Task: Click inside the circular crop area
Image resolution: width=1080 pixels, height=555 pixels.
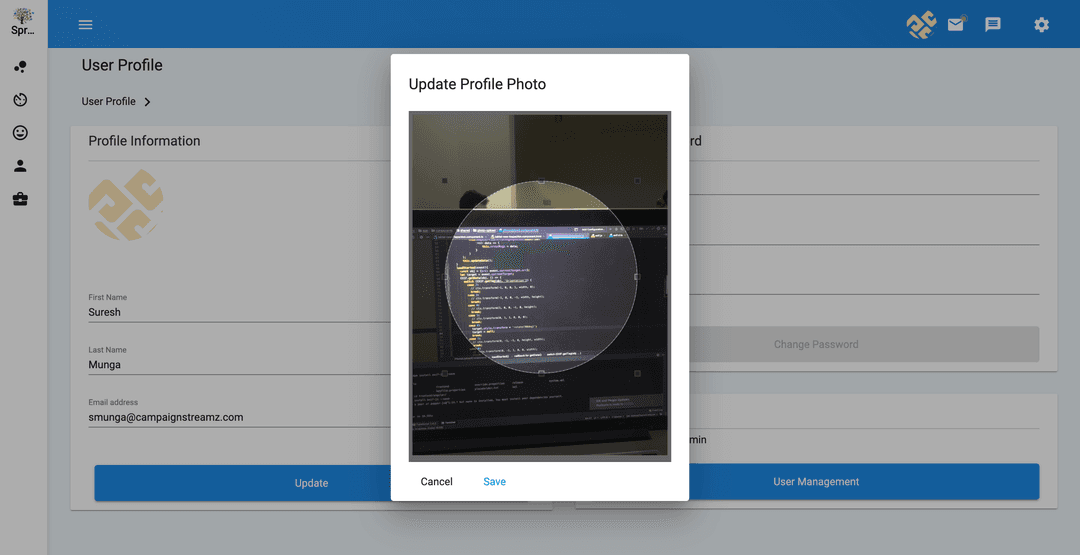Action: tap(541, 277)
